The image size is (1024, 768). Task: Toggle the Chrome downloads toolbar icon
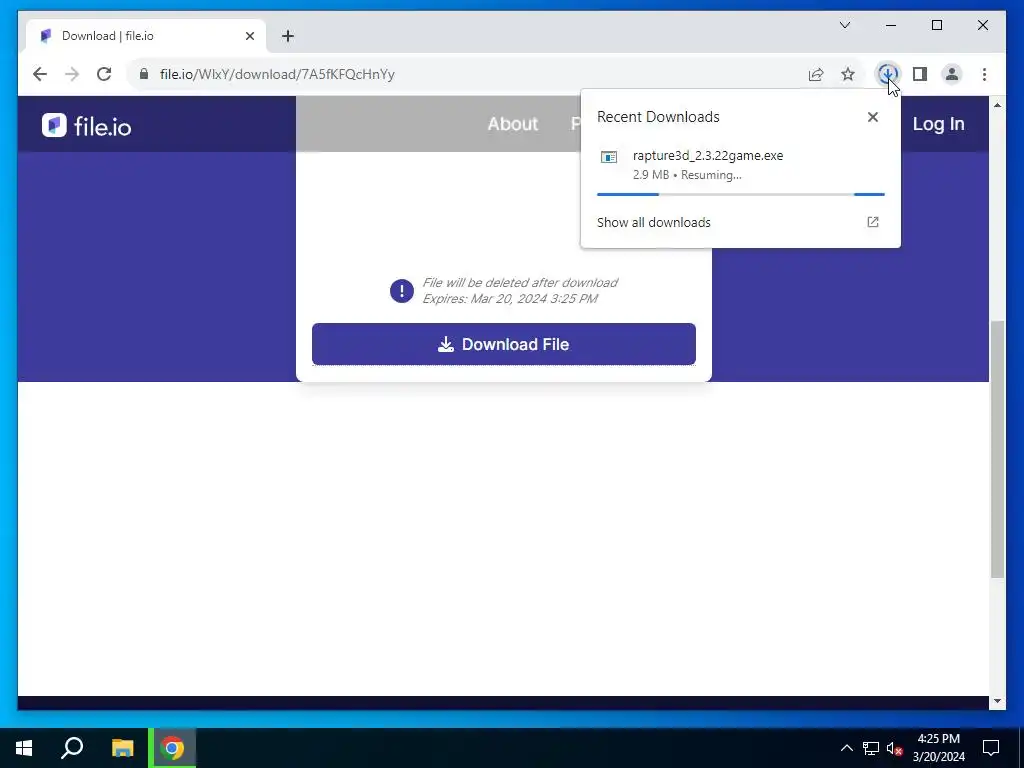point(887,74)
